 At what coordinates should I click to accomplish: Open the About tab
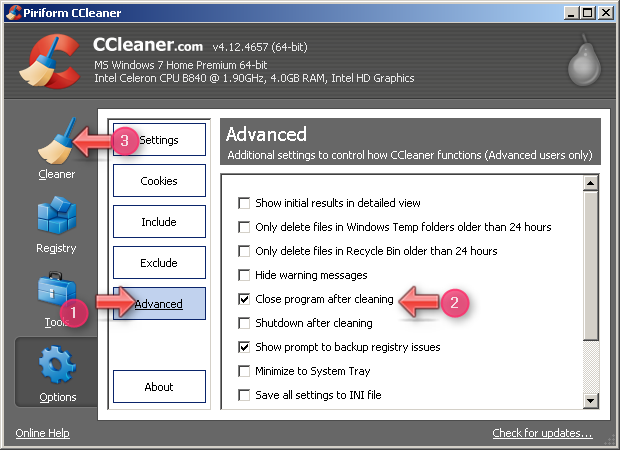159,387
